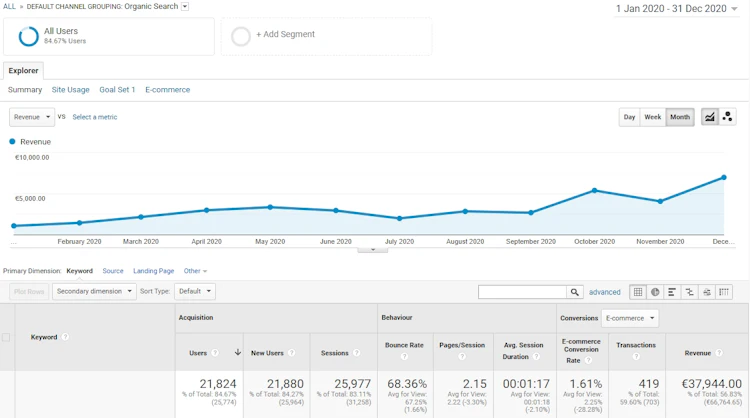Open help icon next to New Users column
Screen dimensions: 750x418
[x=291, y=353]
